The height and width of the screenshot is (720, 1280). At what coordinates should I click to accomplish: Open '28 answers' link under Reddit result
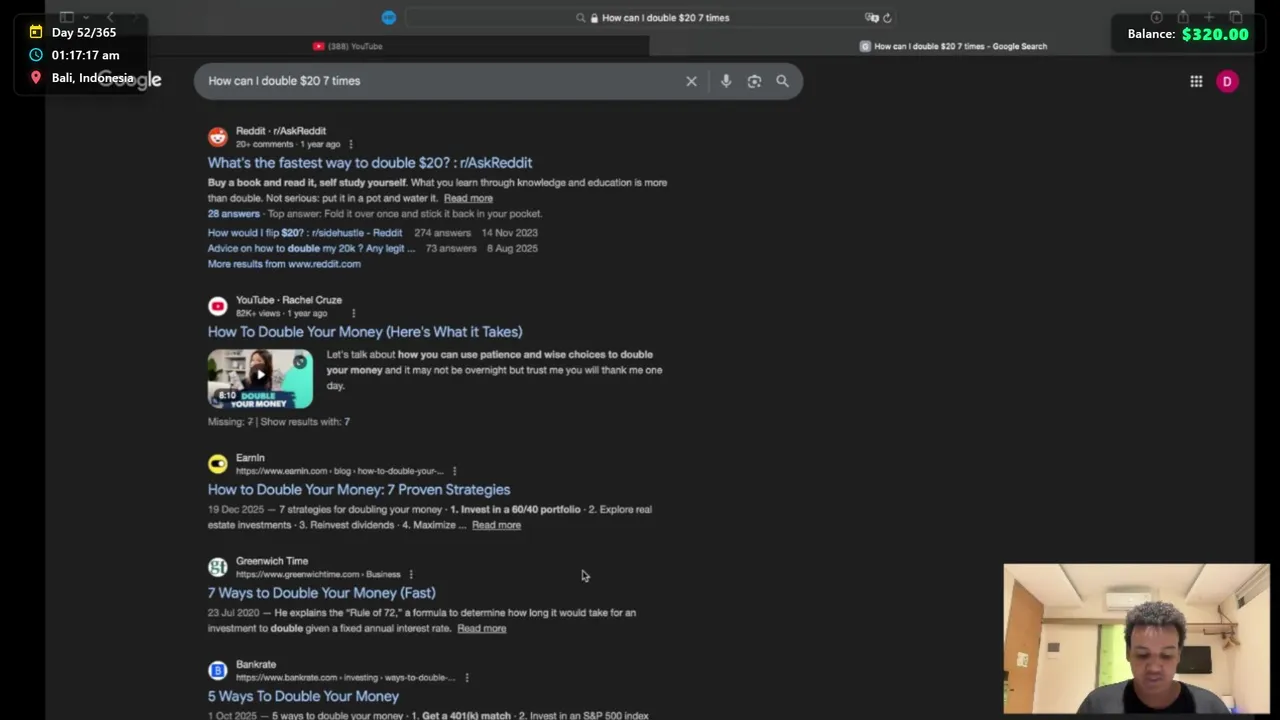pyautogui.click(x=234, y=213)
